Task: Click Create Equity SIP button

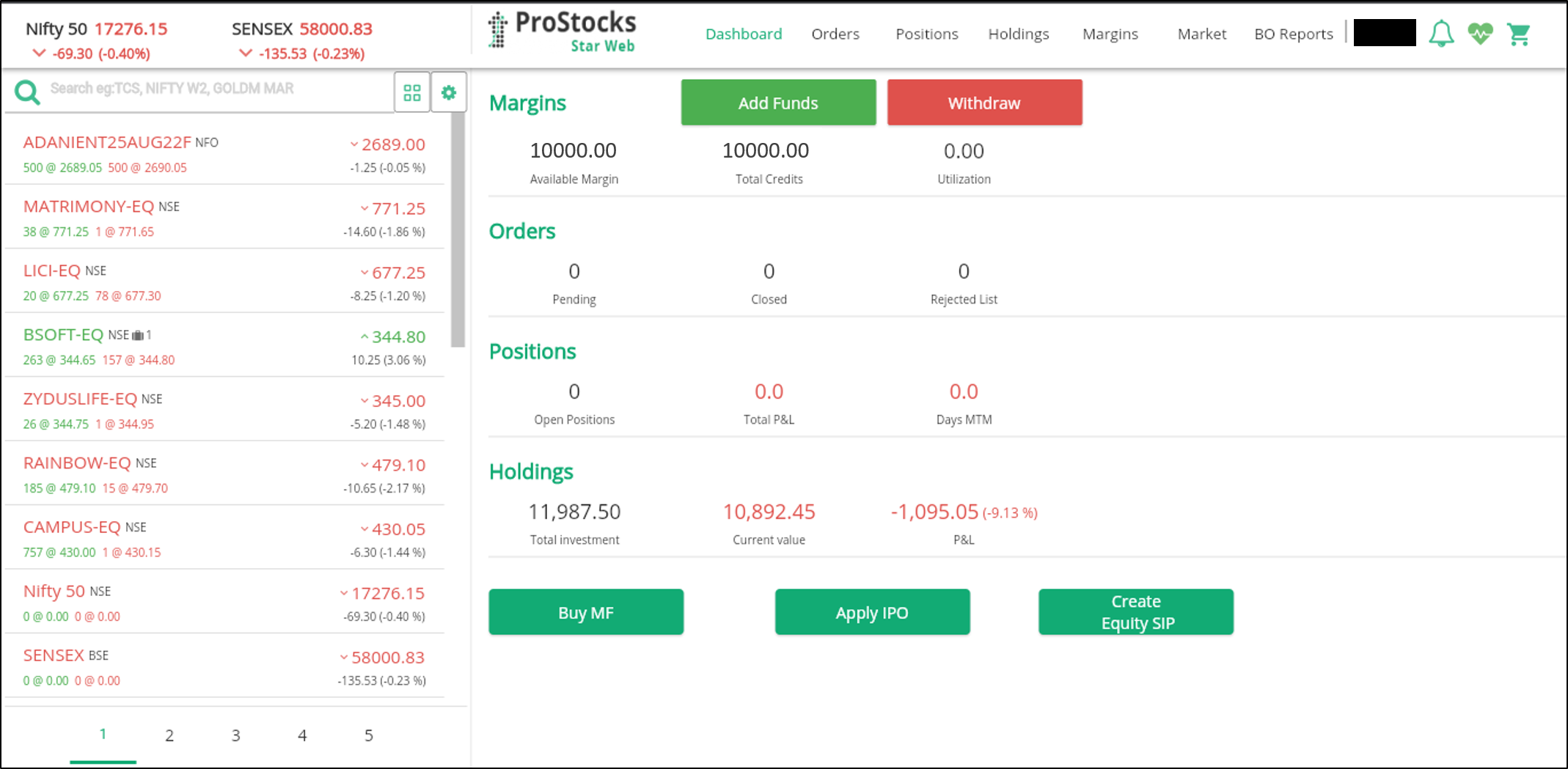Action: tap(1136, 612)
